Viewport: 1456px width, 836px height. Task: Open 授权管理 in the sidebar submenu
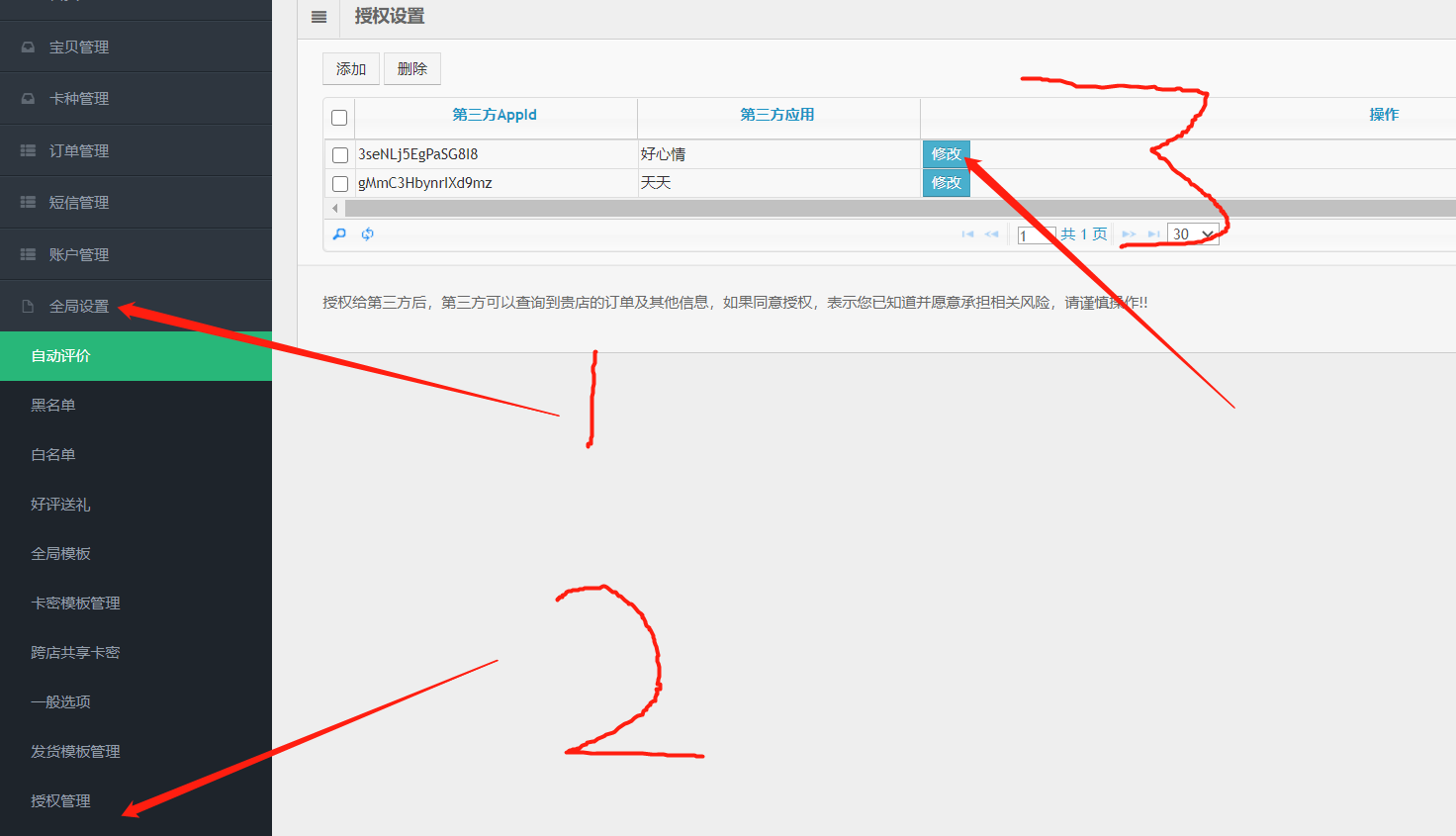pyautogui.click(x=60, y=801)
